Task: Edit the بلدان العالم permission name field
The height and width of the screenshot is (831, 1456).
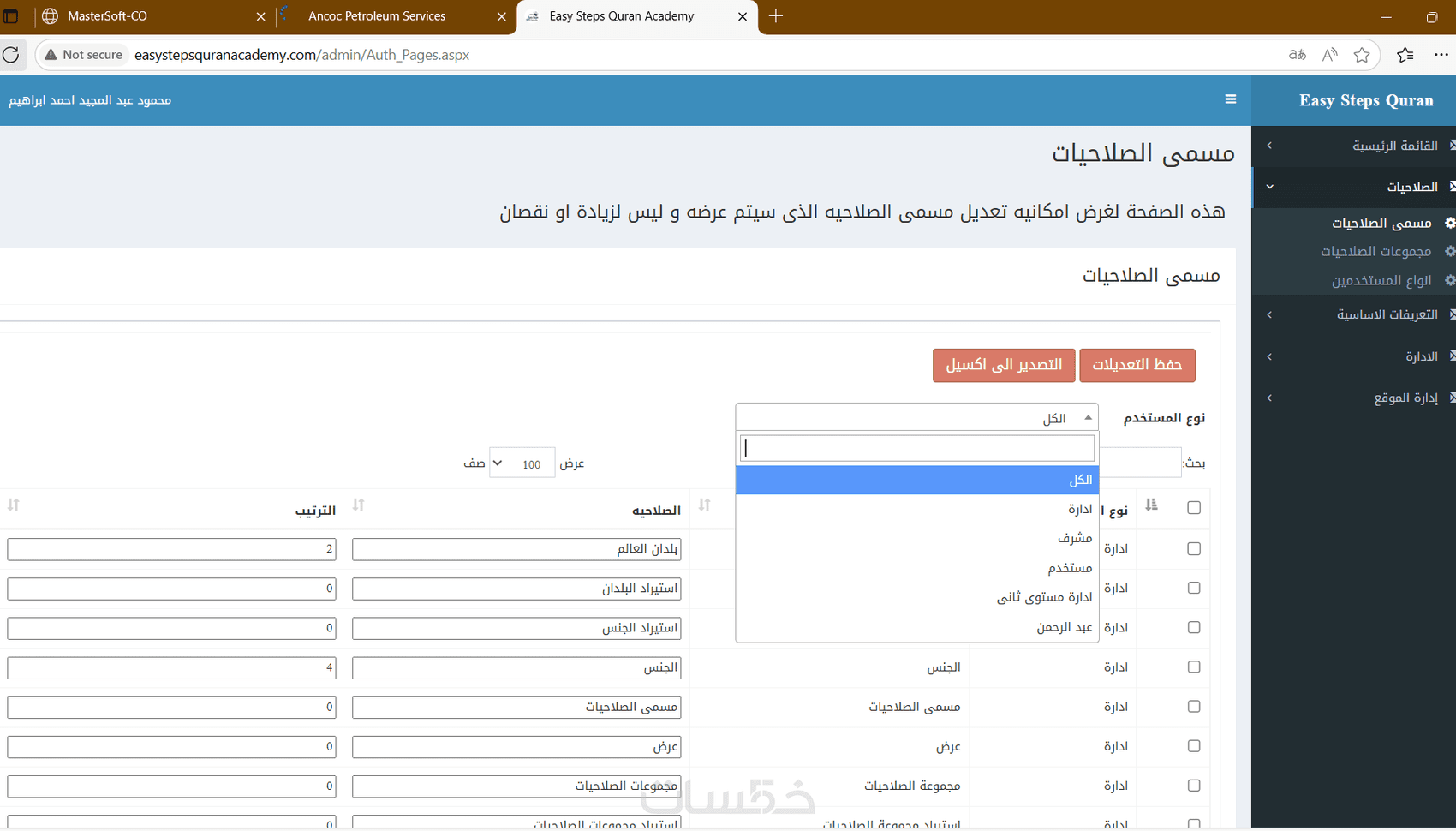Action: pyautogui.click(x=516, y=549)
